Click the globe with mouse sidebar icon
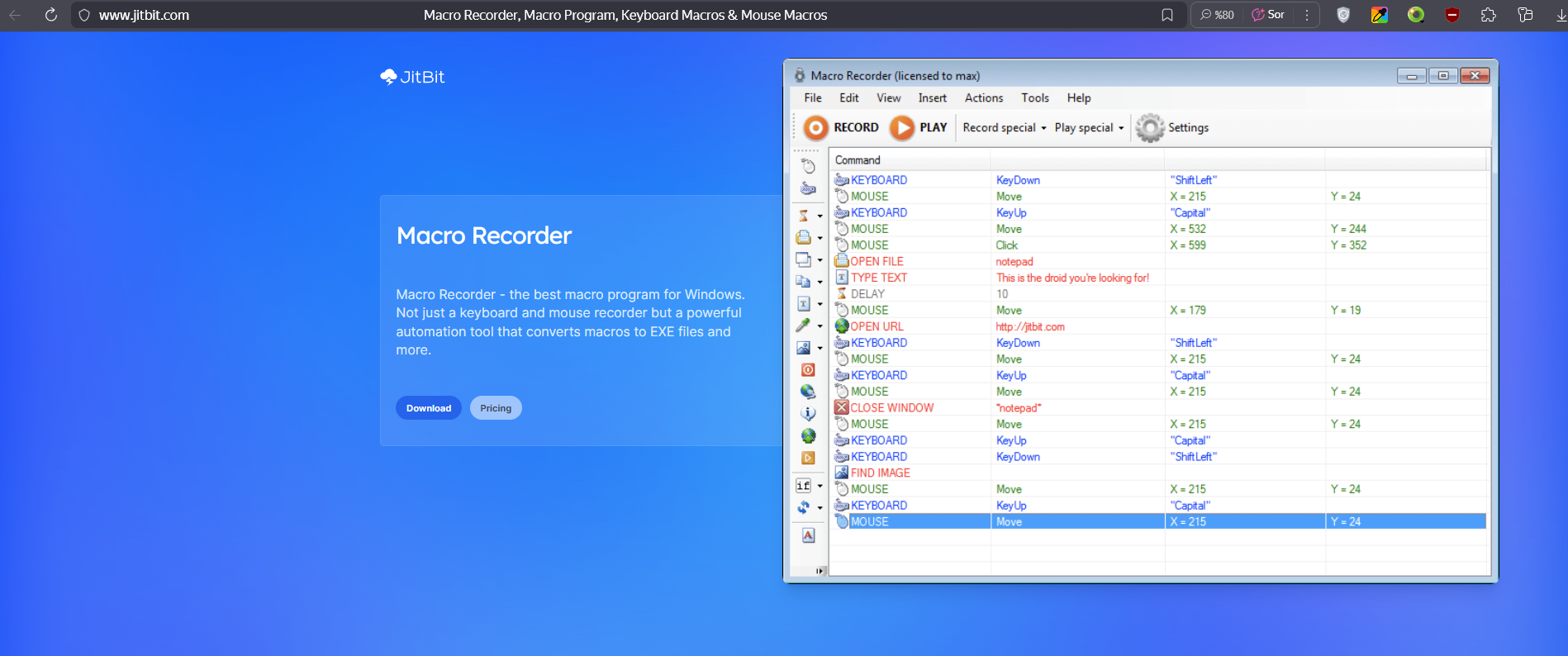 tap(808, 392)
